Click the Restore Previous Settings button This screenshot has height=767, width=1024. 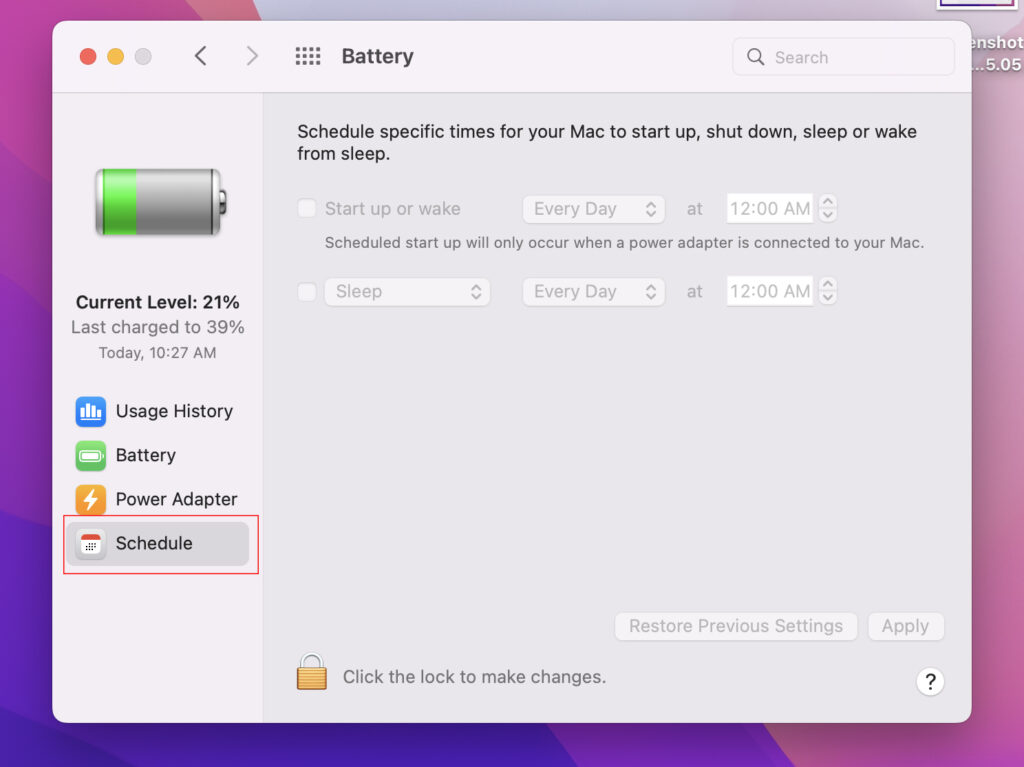pyautogui.click(x=736, y=626)
